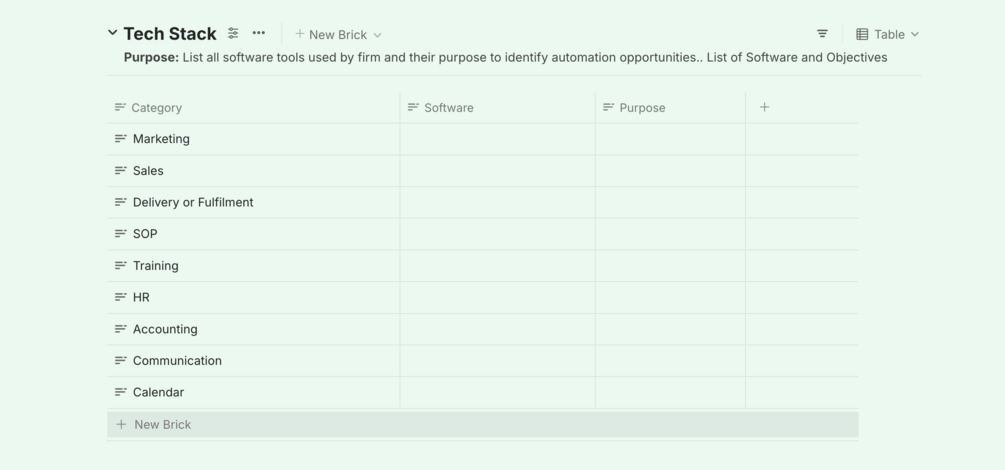Open the three-dot more options menu
Screen dimensions: 1005x470
(259, 33)
